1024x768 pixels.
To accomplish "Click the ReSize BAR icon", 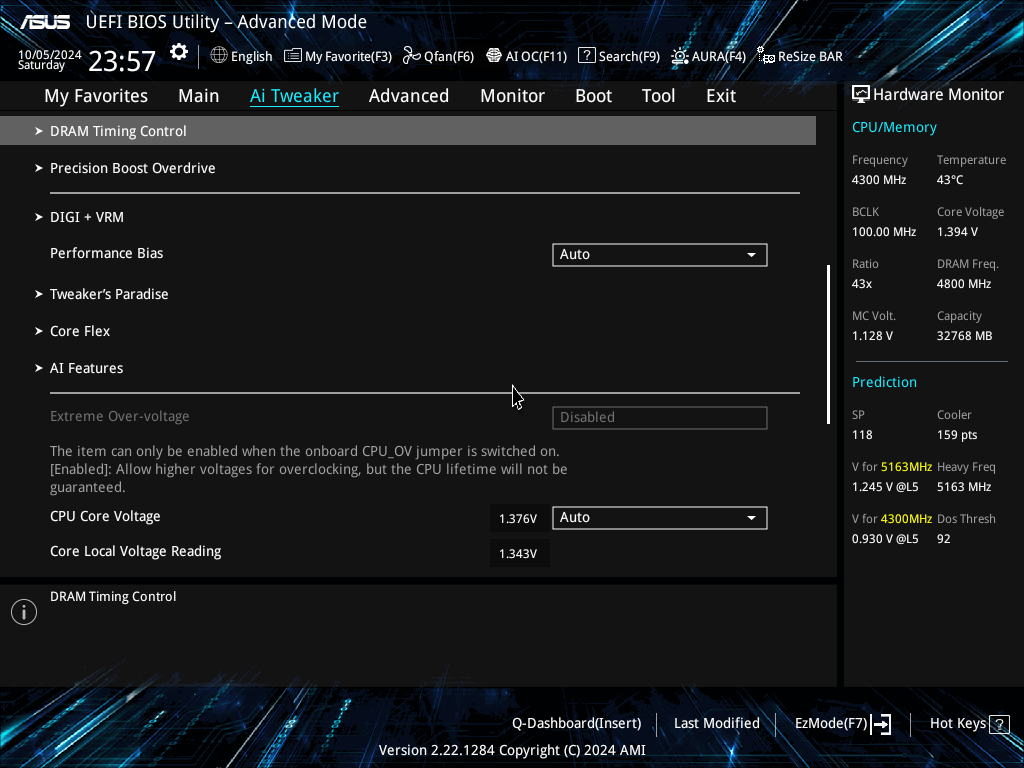I will tap(765, 56).
